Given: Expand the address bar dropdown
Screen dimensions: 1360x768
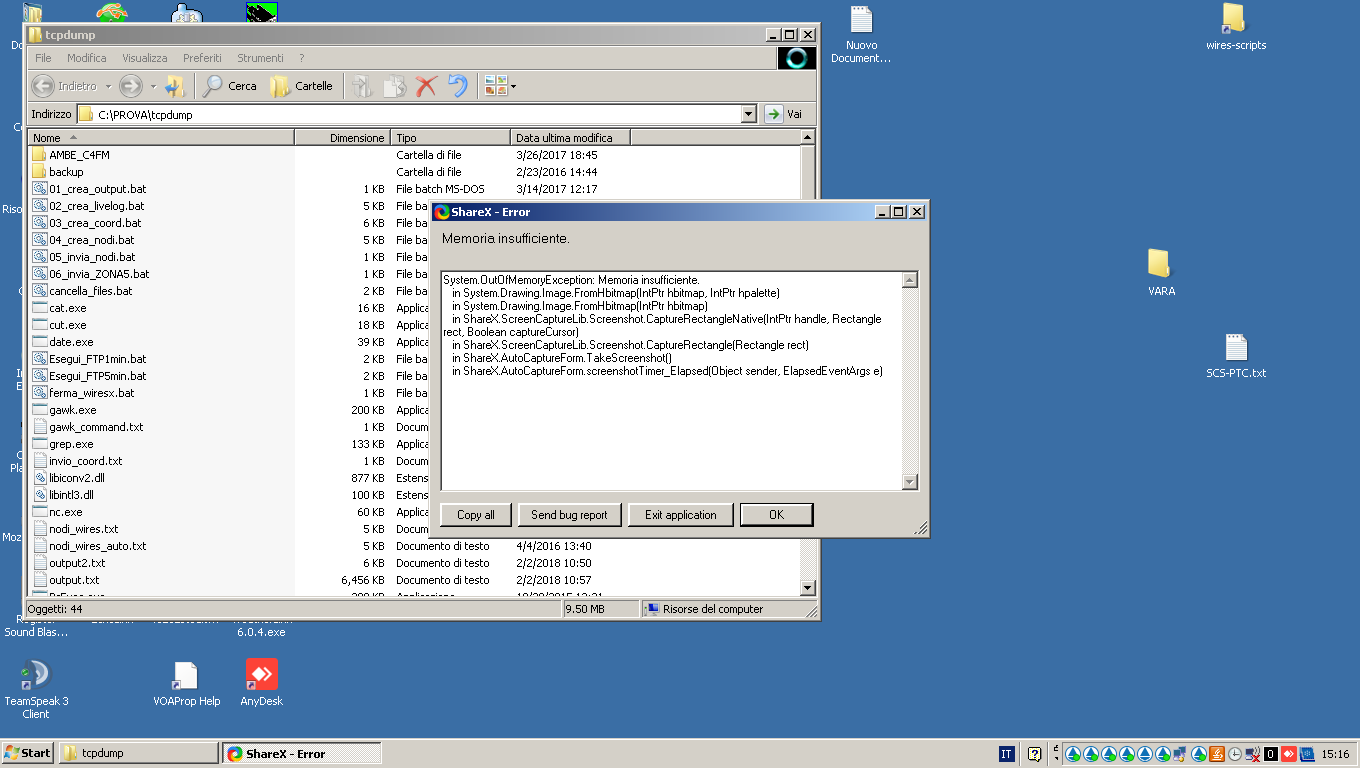Looking at the screenshot, I should pos(749,114).
